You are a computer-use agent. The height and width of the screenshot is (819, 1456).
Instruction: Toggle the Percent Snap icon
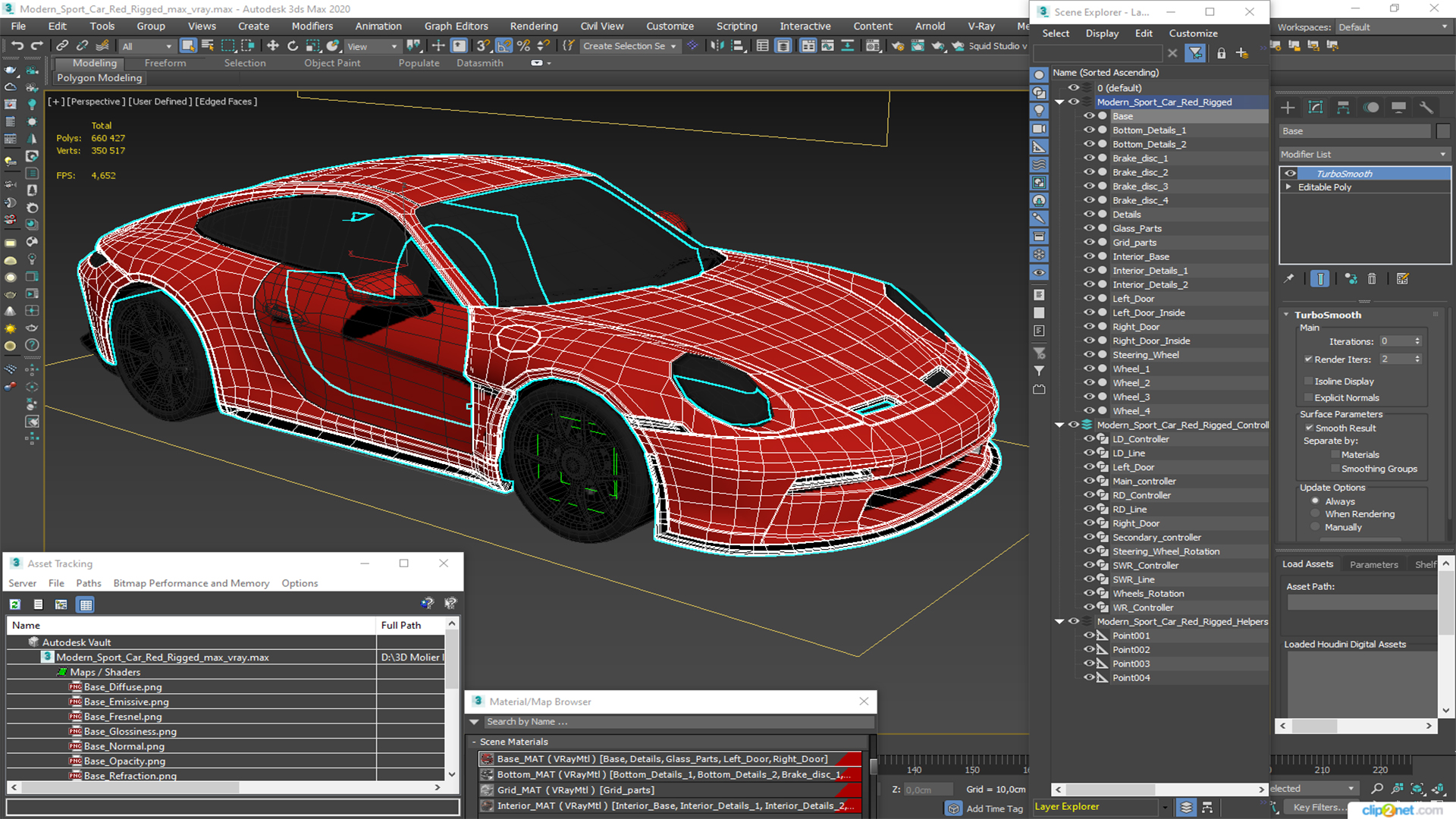pos(523,46)
